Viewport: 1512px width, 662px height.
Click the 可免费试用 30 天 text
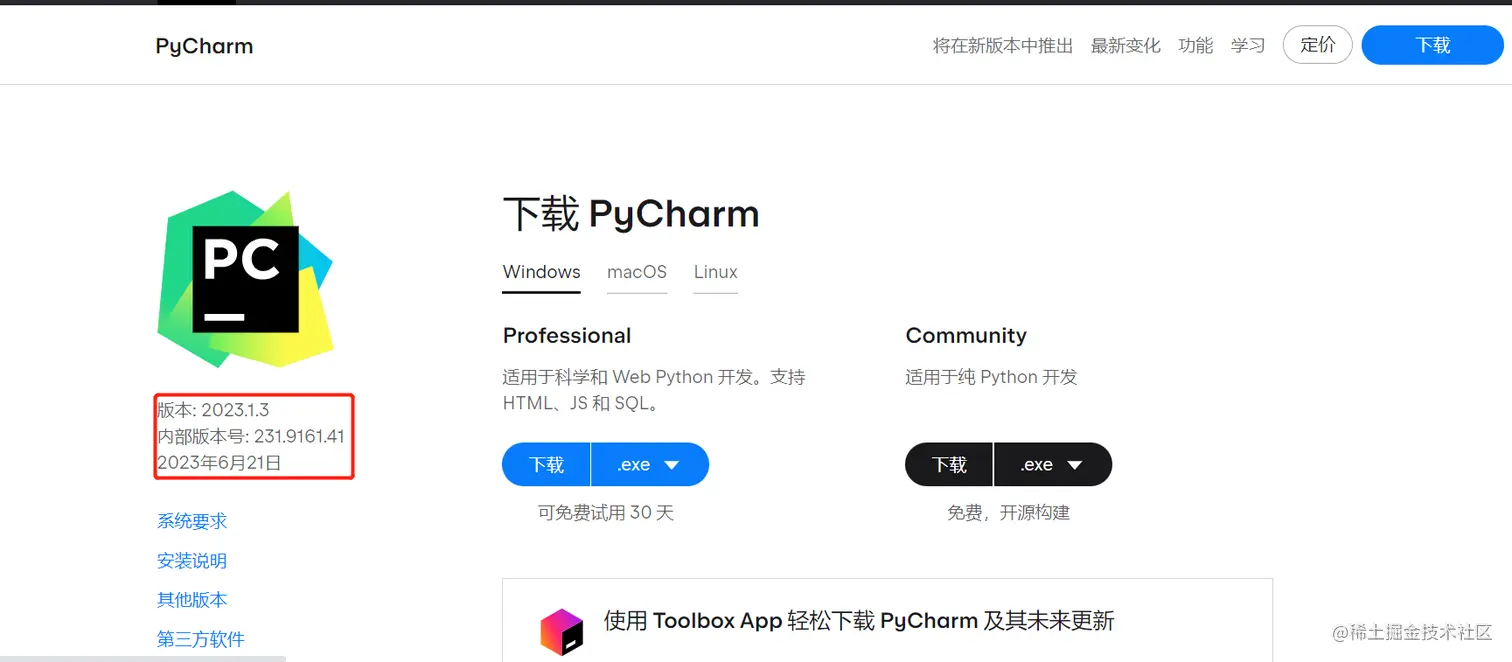tap(606, 513)
